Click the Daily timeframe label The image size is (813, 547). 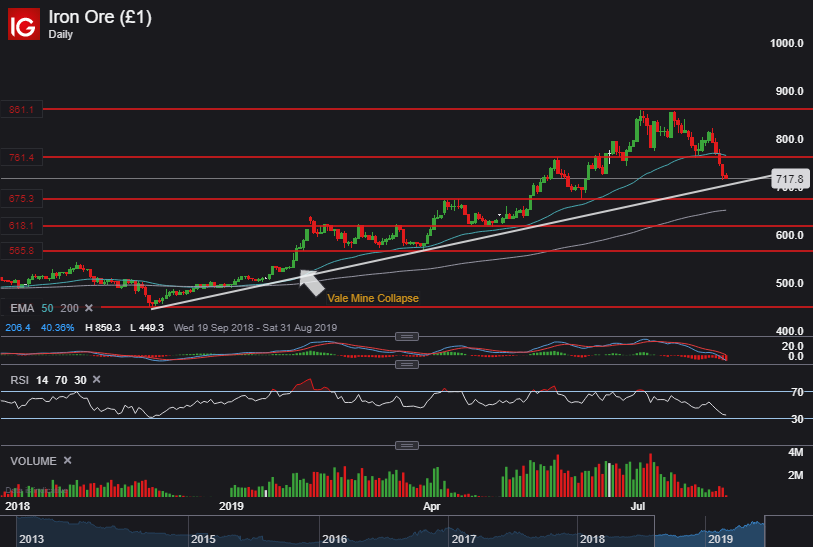click(61, 34)
